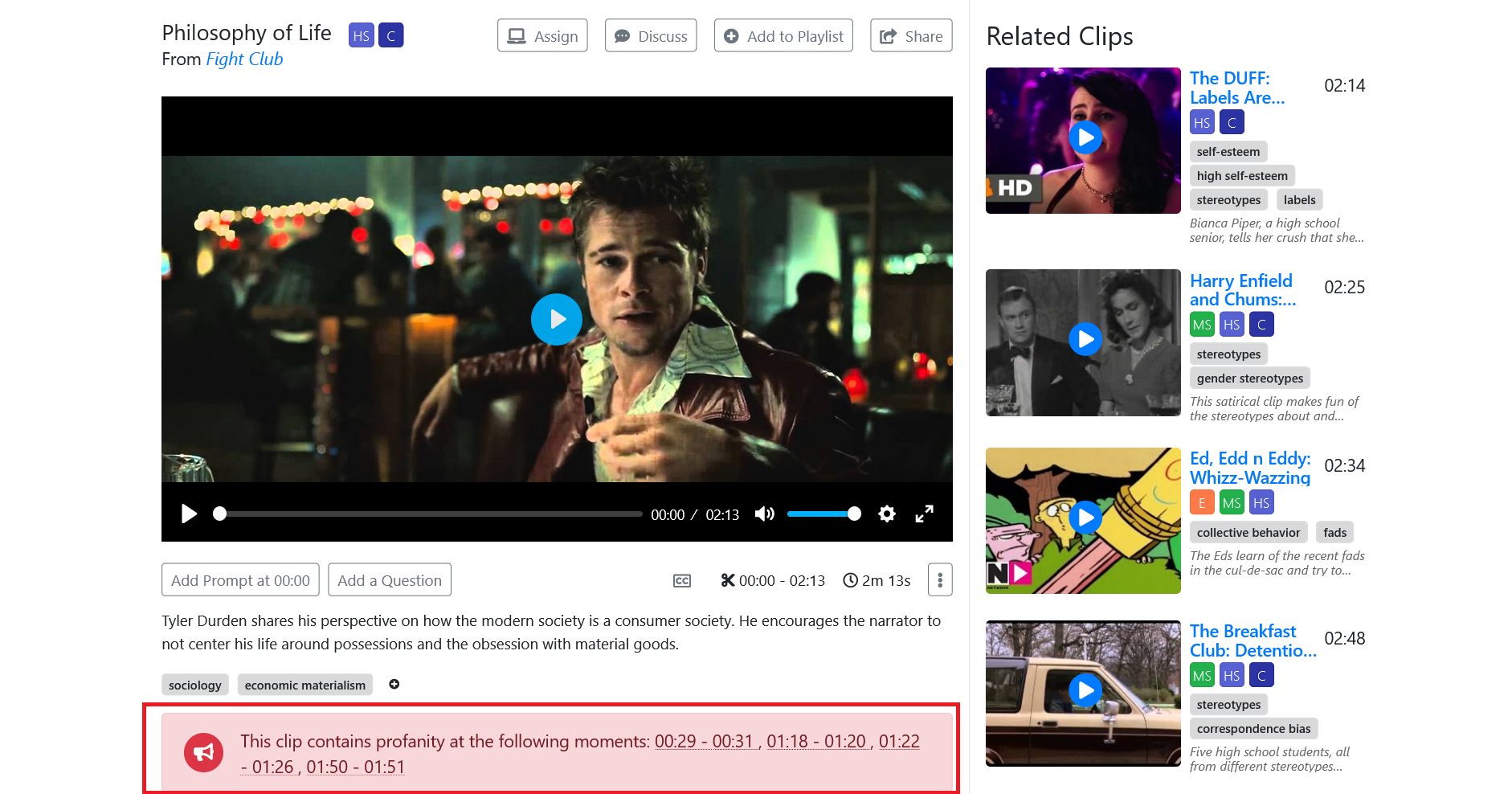
Task: Jump to profanity moment 01:18 - 01:20
Action: pos(817,741)
